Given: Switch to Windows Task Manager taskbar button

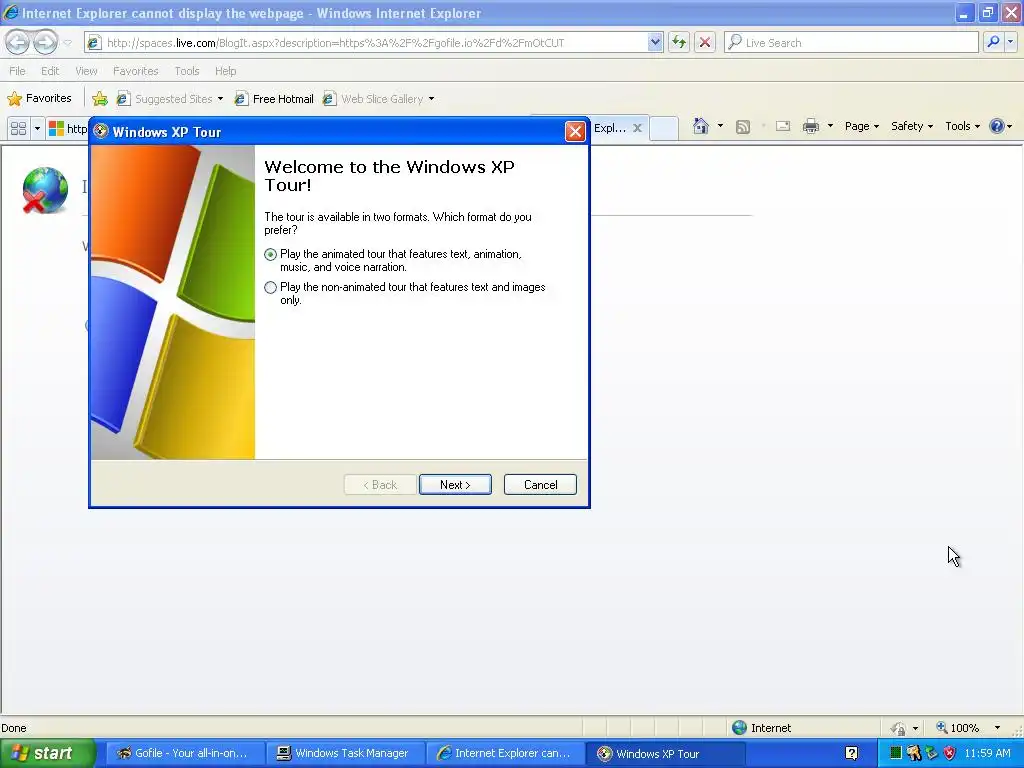Looking at the screenshot, I should click(344, 753).
